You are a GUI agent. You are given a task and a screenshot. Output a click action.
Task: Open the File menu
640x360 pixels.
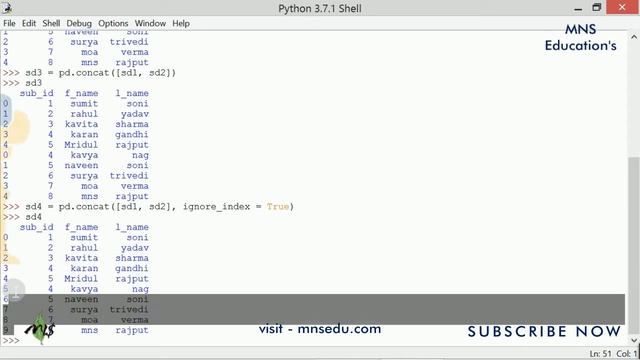click(x=9, y=23)
